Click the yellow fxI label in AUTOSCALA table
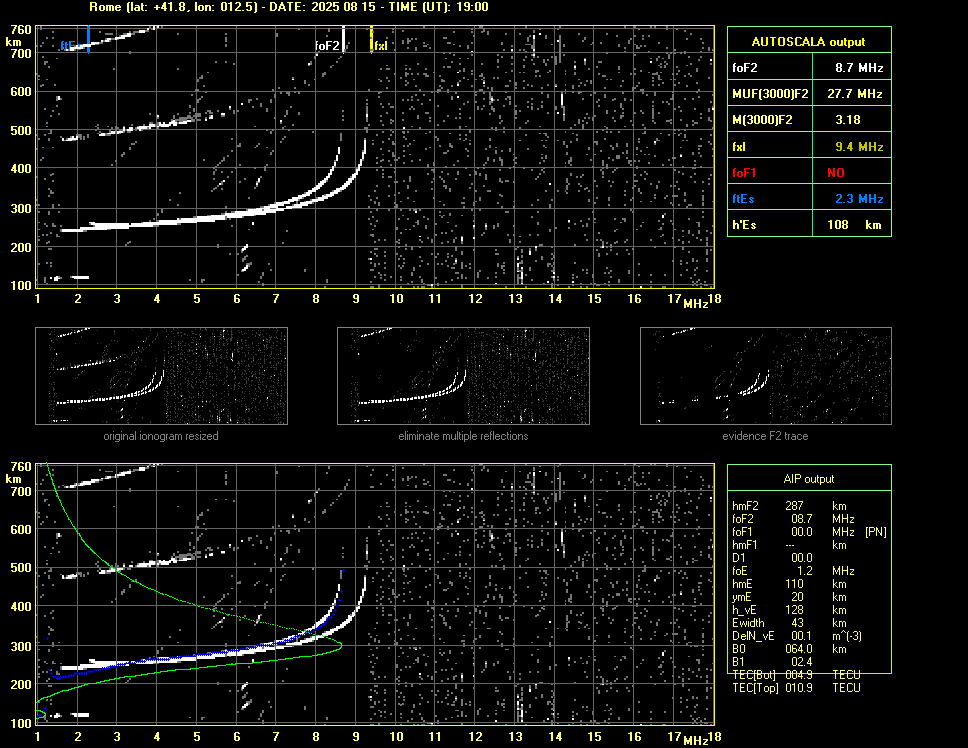The width and height of the screenshot is (968, 748). (x=738, y=147)
